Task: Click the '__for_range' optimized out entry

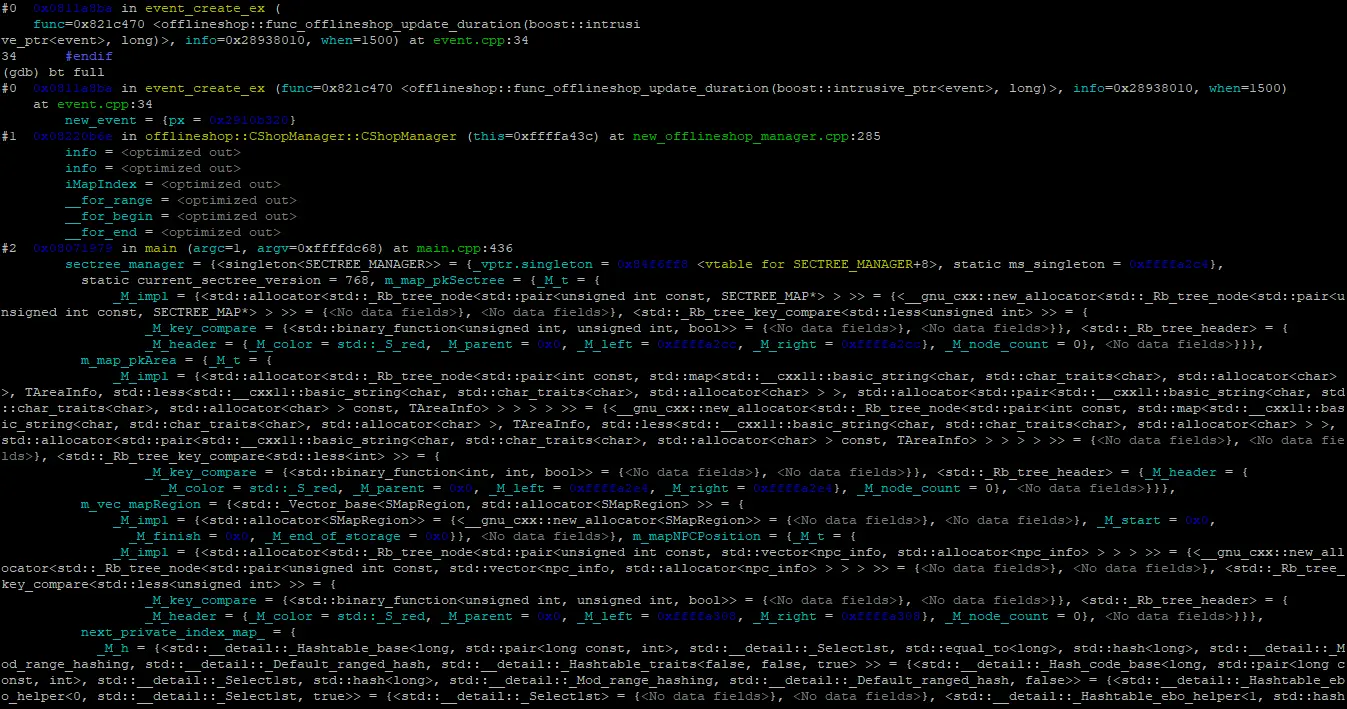Action: pos(181,200)
